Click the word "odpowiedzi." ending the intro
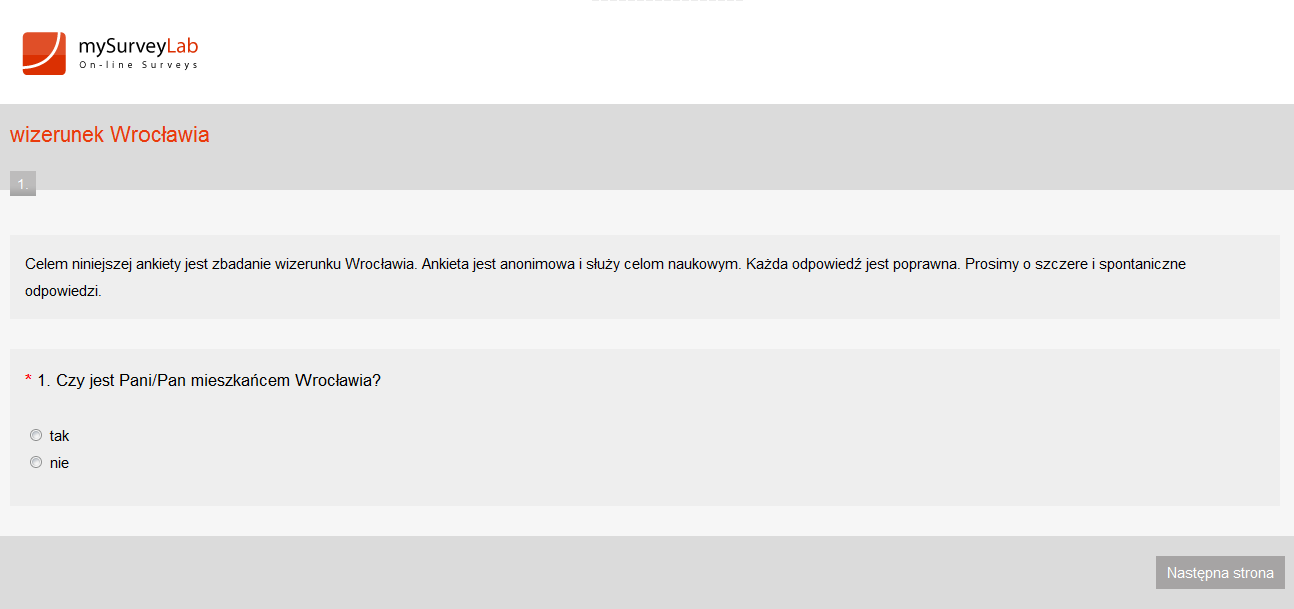The image size is (1294, 609). click(64, 294)
